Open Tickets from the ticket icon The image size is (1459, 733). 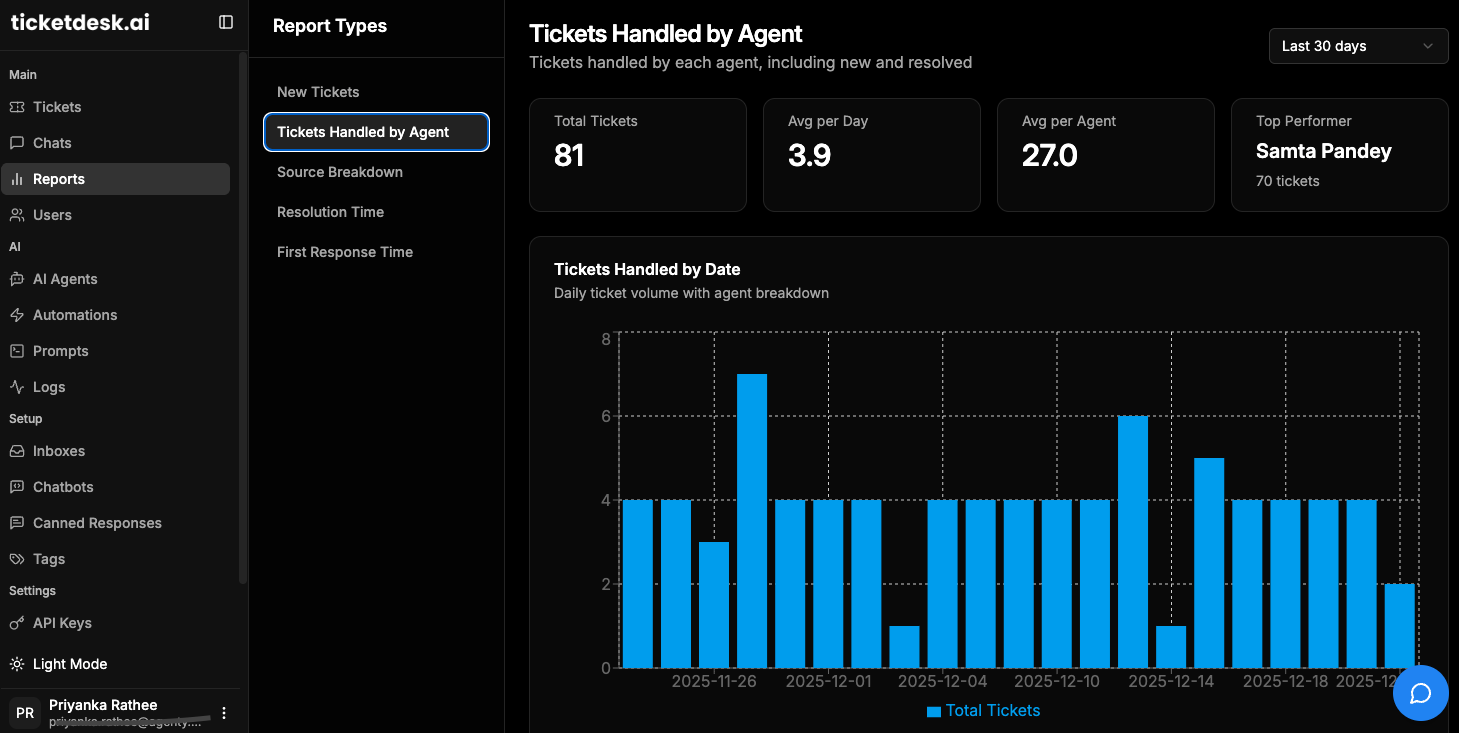point(17,107)
